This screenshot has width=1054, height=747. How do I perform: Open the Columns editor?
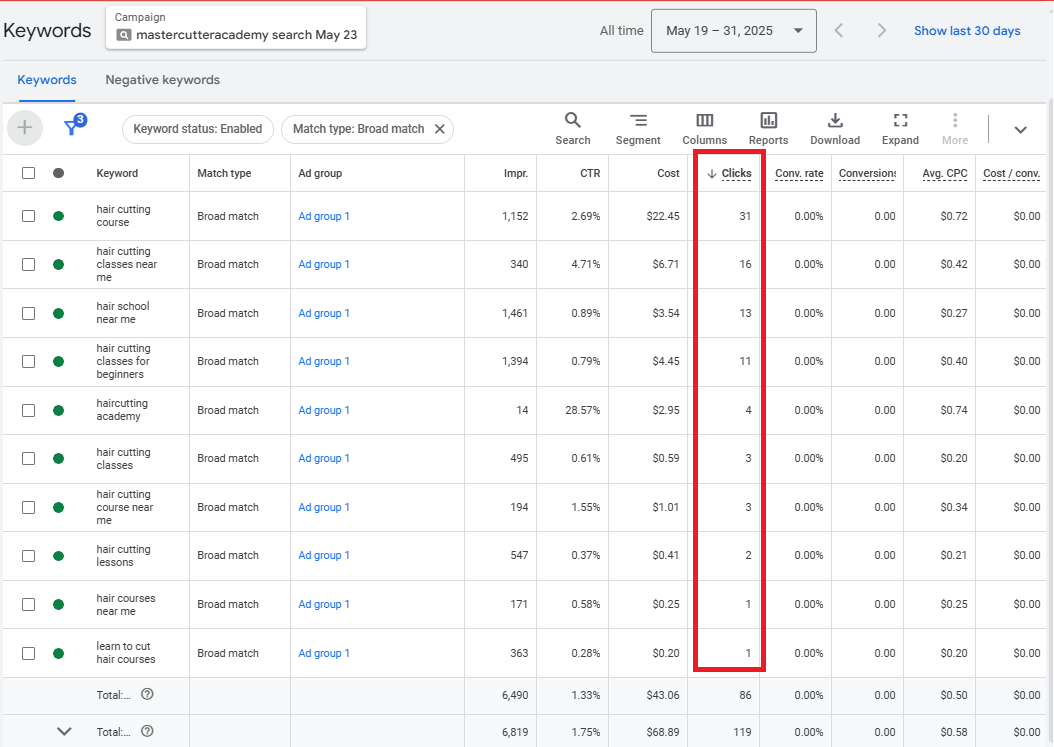704,128
